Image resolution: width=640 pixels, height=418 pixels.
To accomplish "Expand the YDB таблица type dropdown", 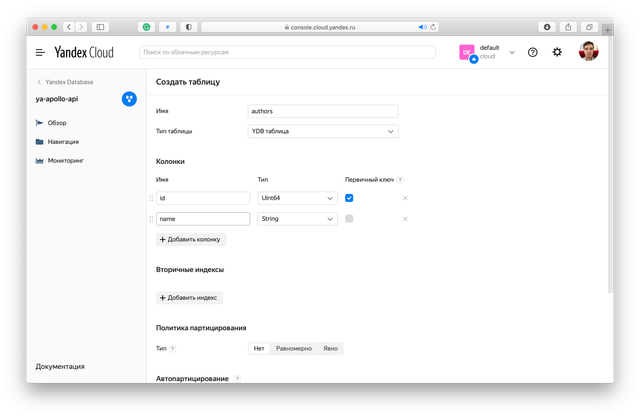I will tap(322, 131).
